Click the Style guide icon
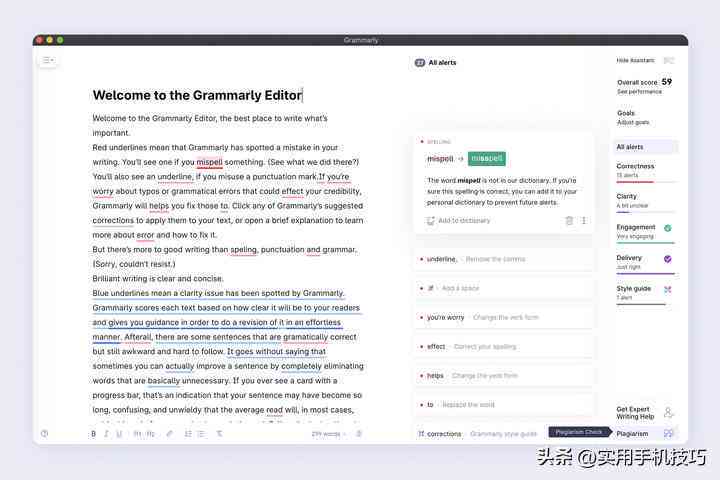This screenshot has height=480, width=720. (668, 289)
